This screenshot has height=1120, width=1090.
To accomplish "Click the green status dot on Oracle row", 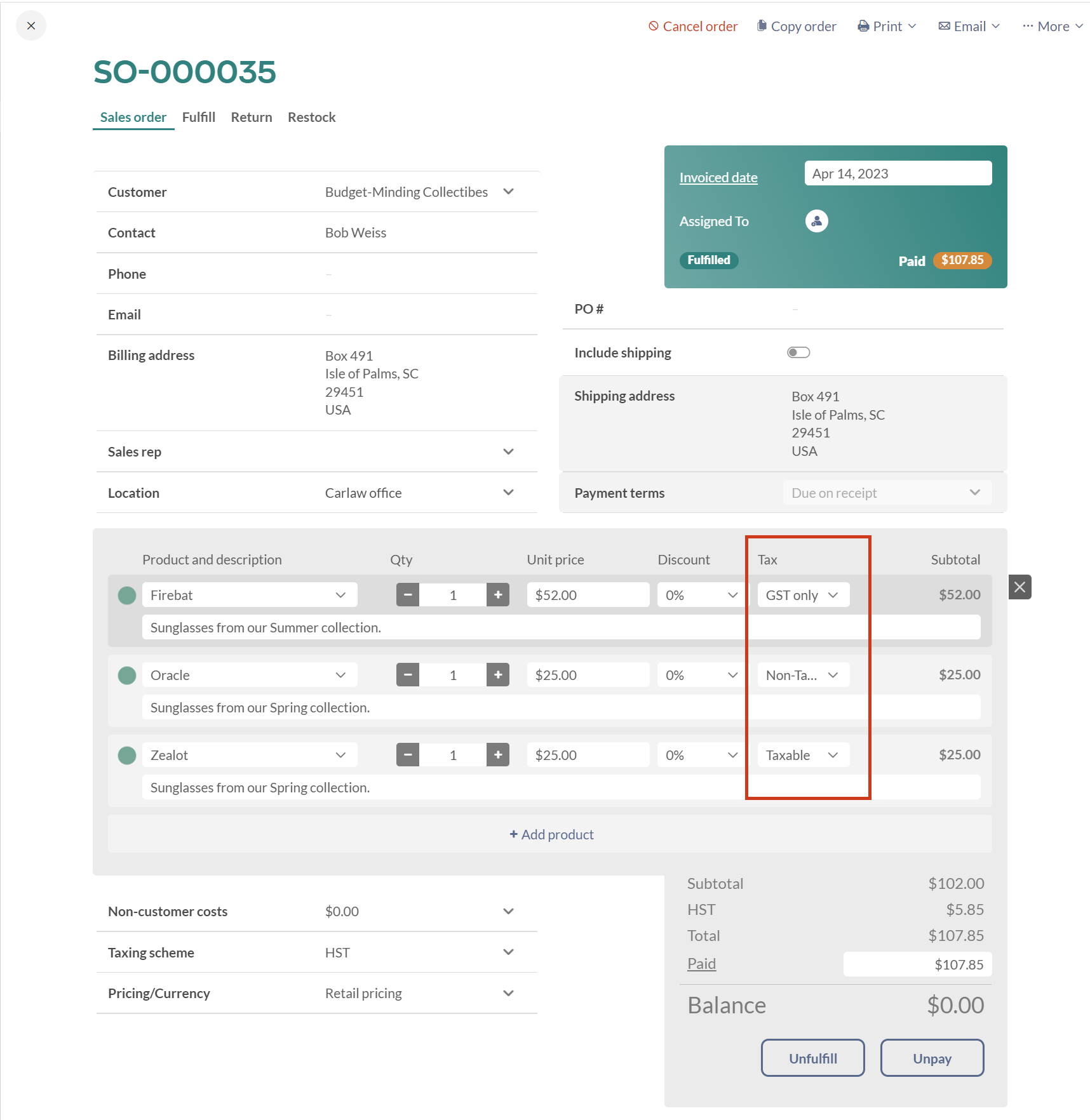I will coord(126,675).
